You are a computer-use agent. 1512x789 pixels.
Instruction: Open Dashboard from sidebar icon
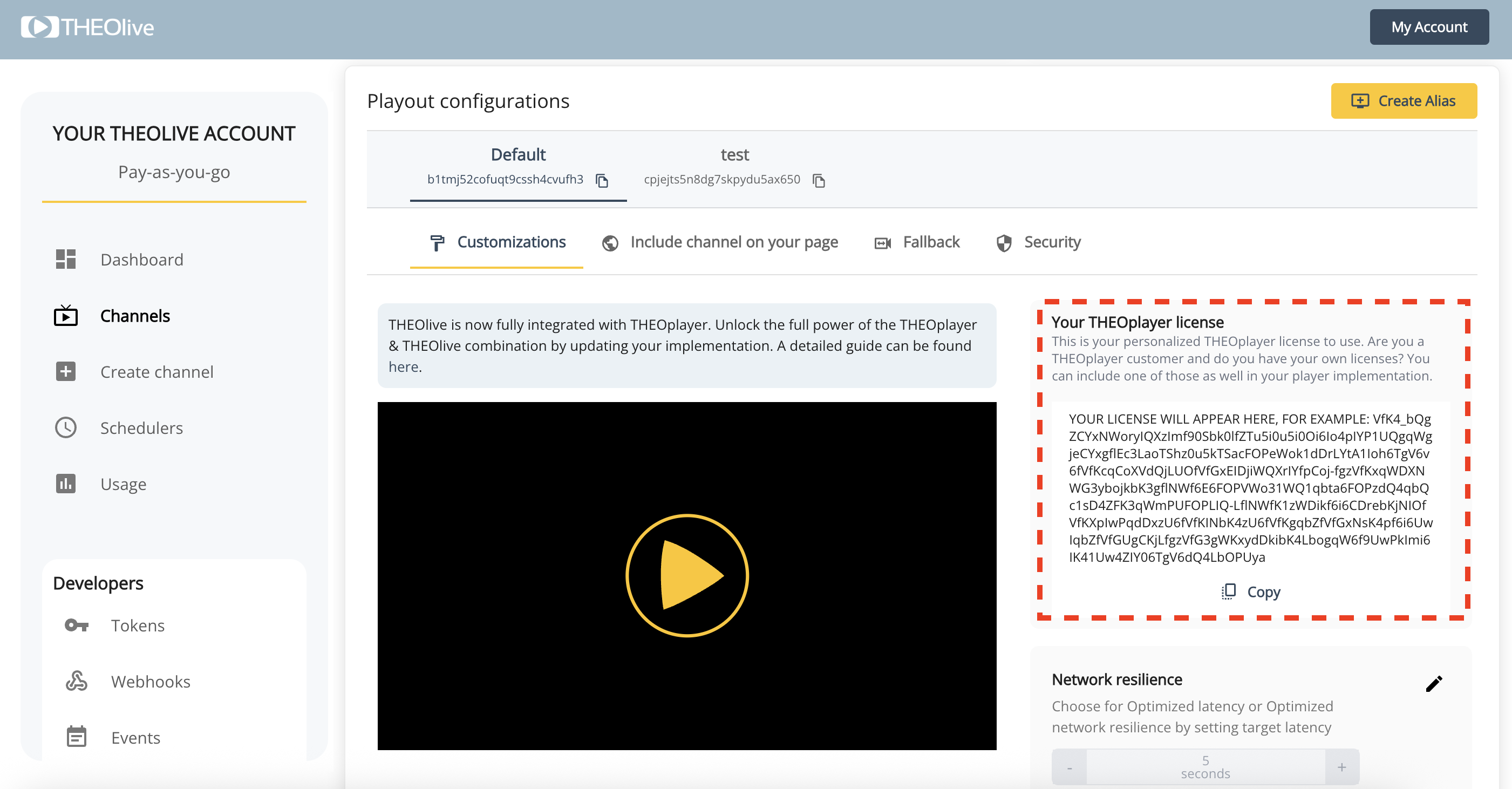tap(66, 259)
